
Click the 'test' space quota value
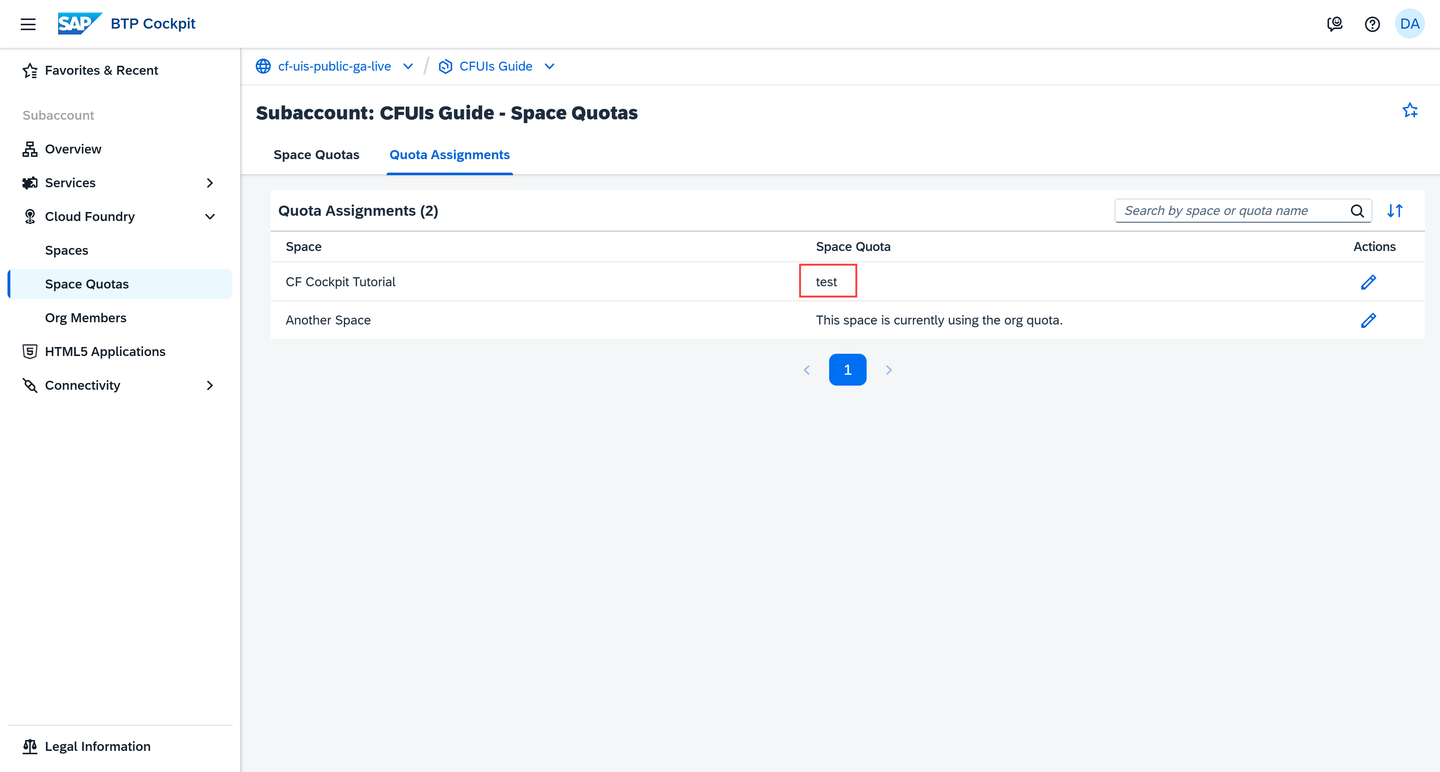click(x=827, y=282)
